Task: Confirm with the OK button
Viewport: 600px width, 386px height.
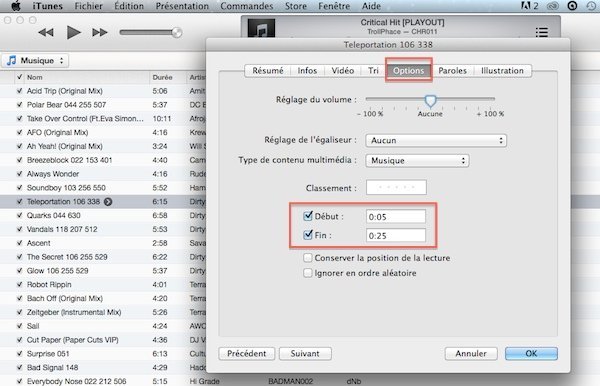Action: point(531,353)
